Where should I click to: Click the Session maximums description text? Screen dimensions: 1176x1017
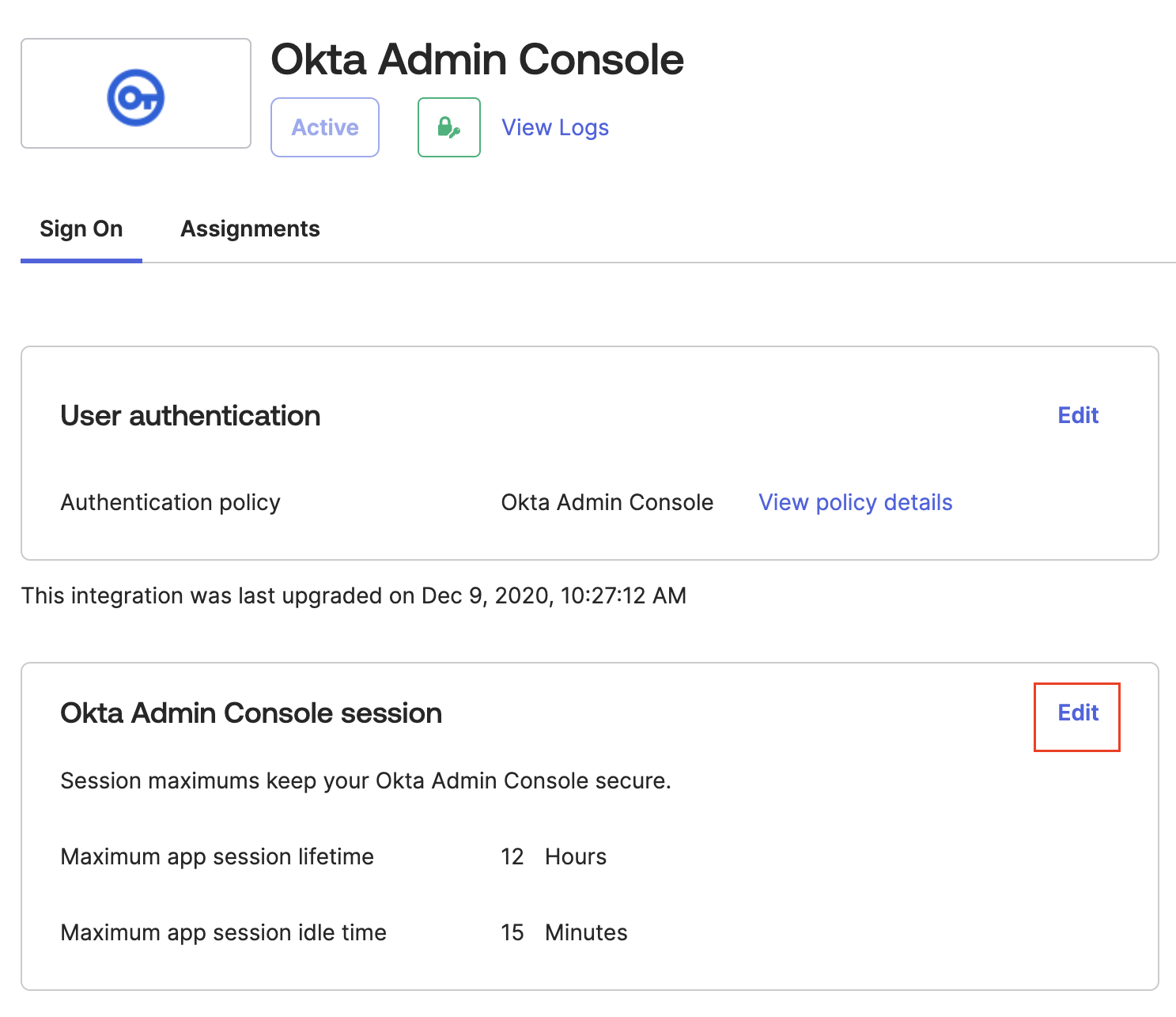point(365,781)
